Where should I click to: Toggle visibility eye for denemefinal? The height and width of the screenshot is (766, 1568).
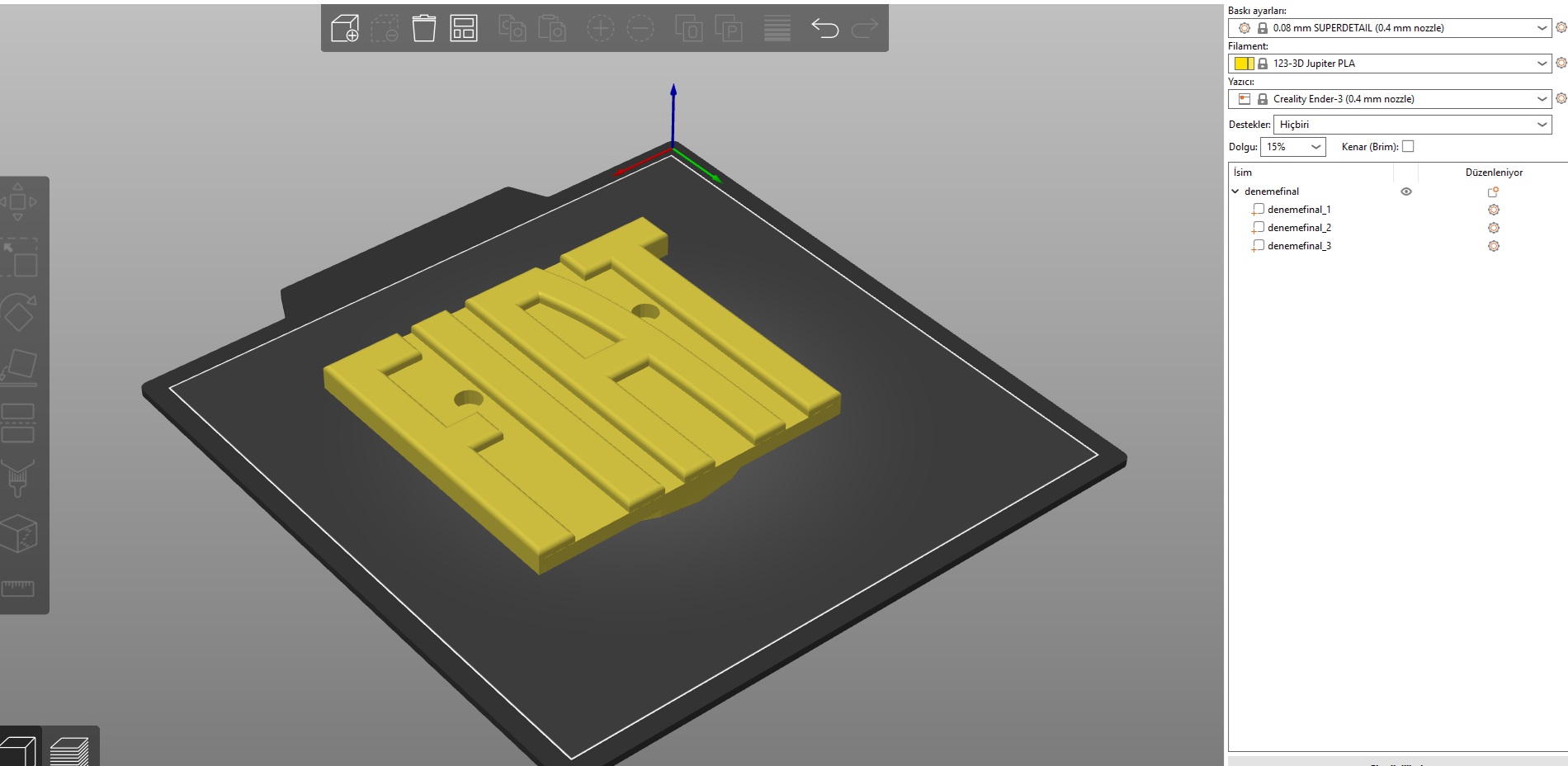pyautogui.click(x=1406, y=191)
